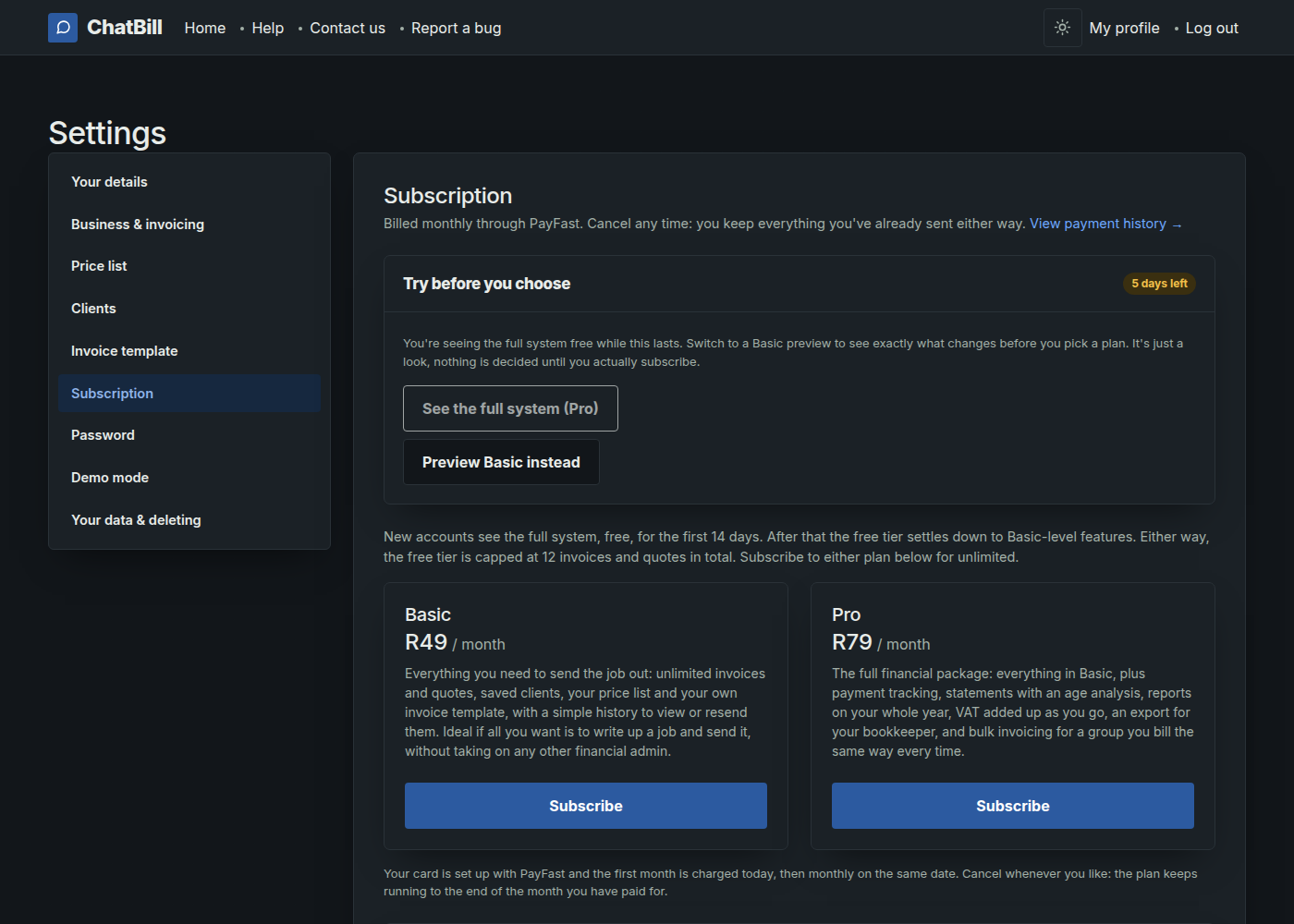Image resolution: width=1294 pixels, height=924 pixels.
Task: Click the R49 / month price text
Action: pos(455,642)
